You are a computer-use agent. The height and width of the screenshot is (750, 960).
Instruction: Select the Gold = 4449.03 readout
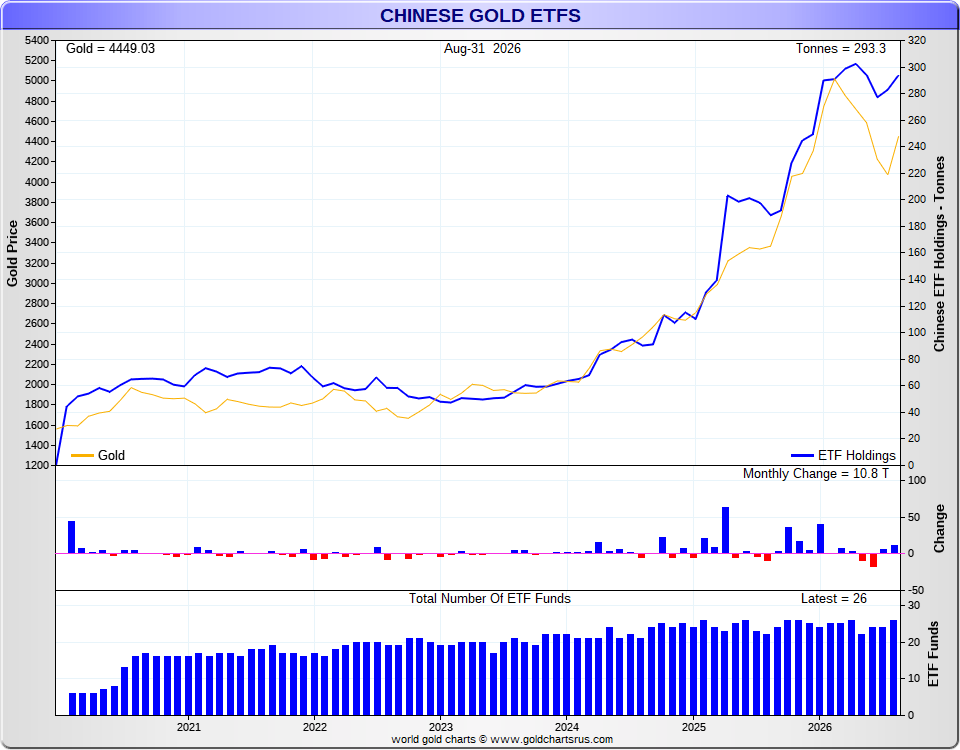click(x=110, y=48)
